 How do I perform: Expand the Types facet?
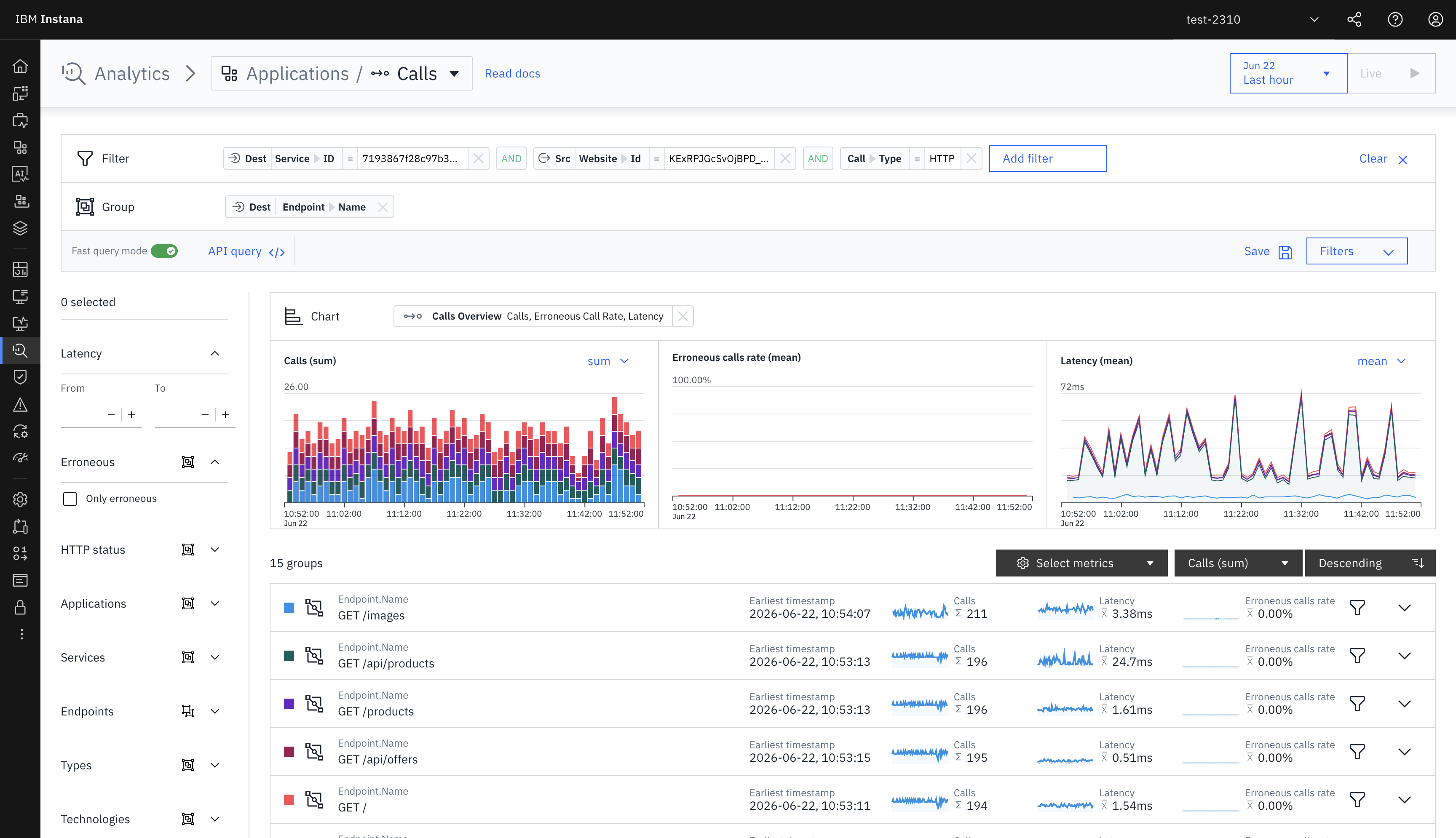pos(215,765)
